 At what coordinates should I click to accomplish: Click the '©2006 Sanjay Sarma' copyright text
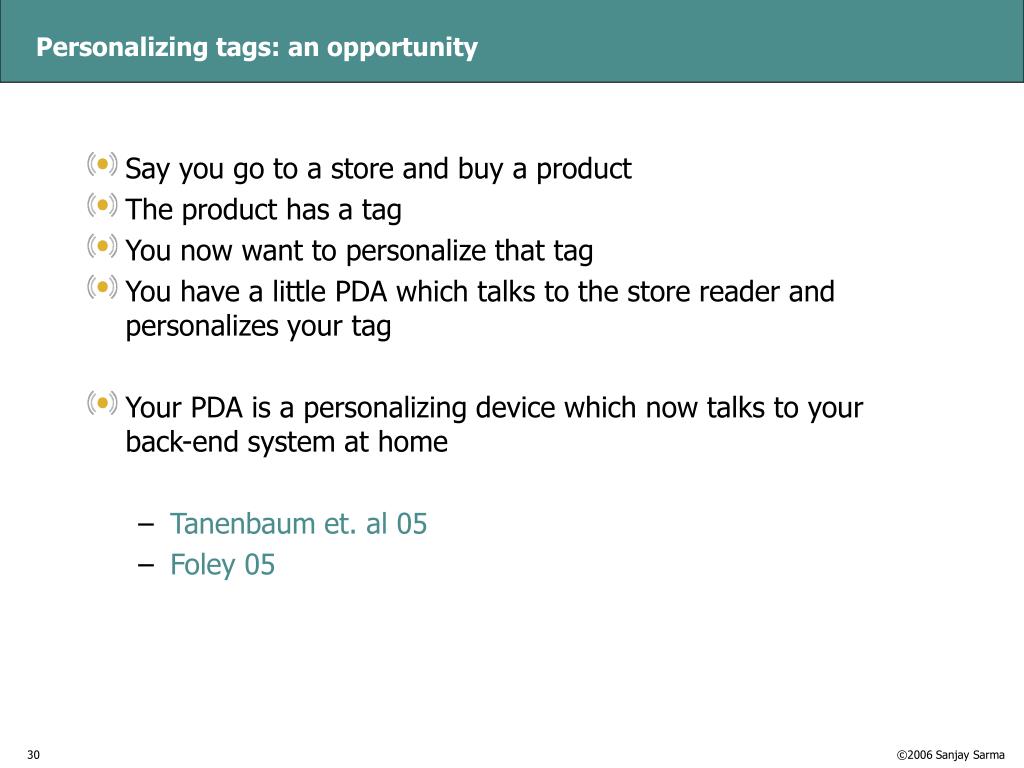point(950,755)
